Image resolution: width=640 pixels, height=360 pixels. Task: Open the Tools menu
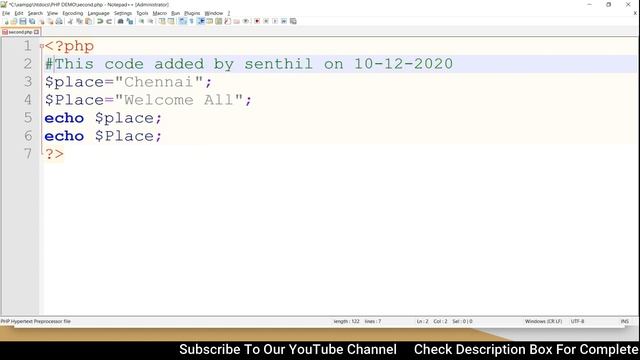pyautogui.click(x=142, y=13)
